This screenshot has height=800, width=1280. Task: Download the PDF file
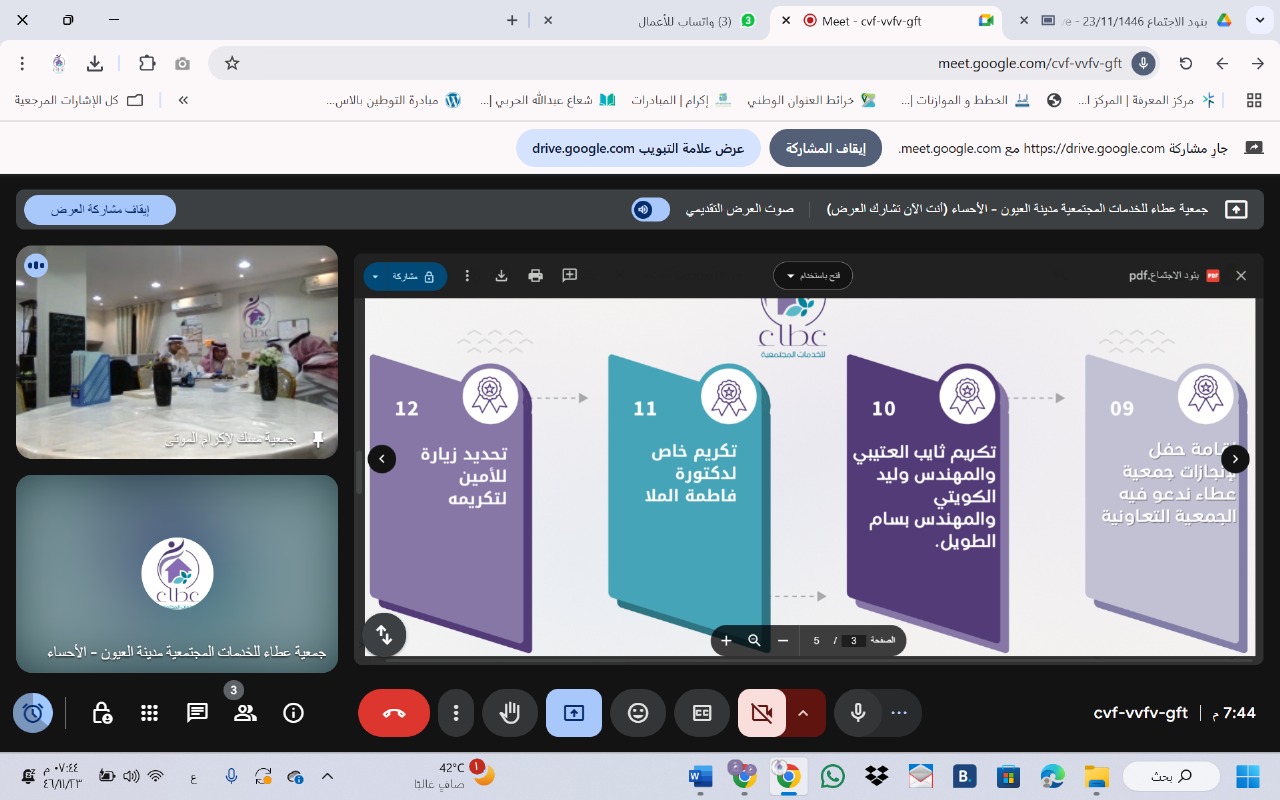(502, 275)
